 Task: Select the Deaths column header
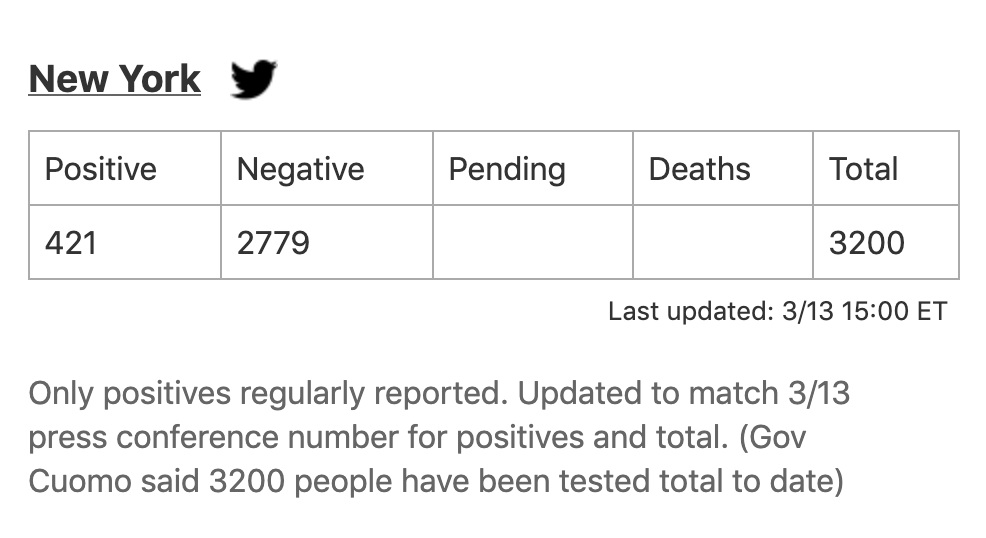pyautogui.click(x=723, y=168)
